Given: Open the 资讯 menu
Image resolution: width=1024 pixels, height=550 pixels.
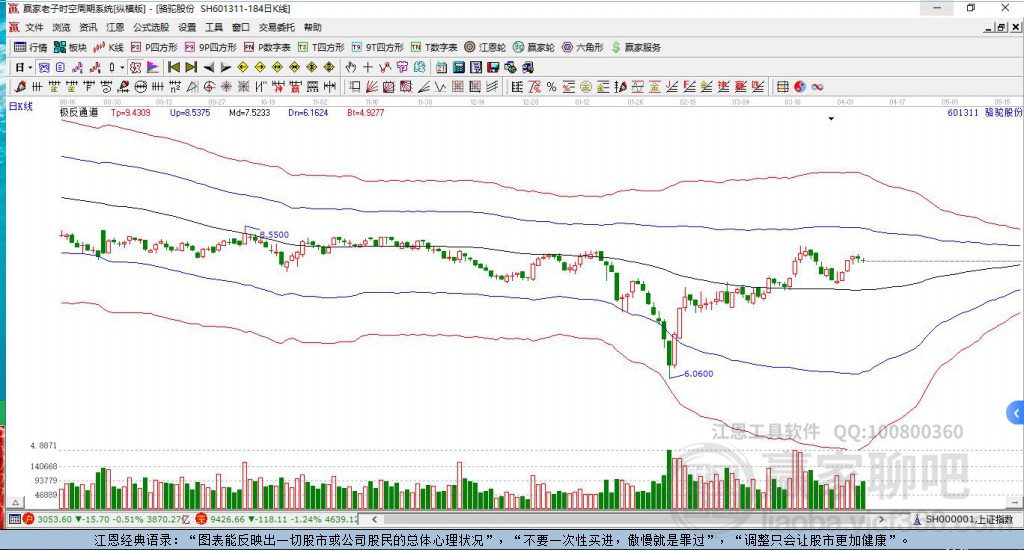Looking at the screenshot, I should tap(88, 27).
